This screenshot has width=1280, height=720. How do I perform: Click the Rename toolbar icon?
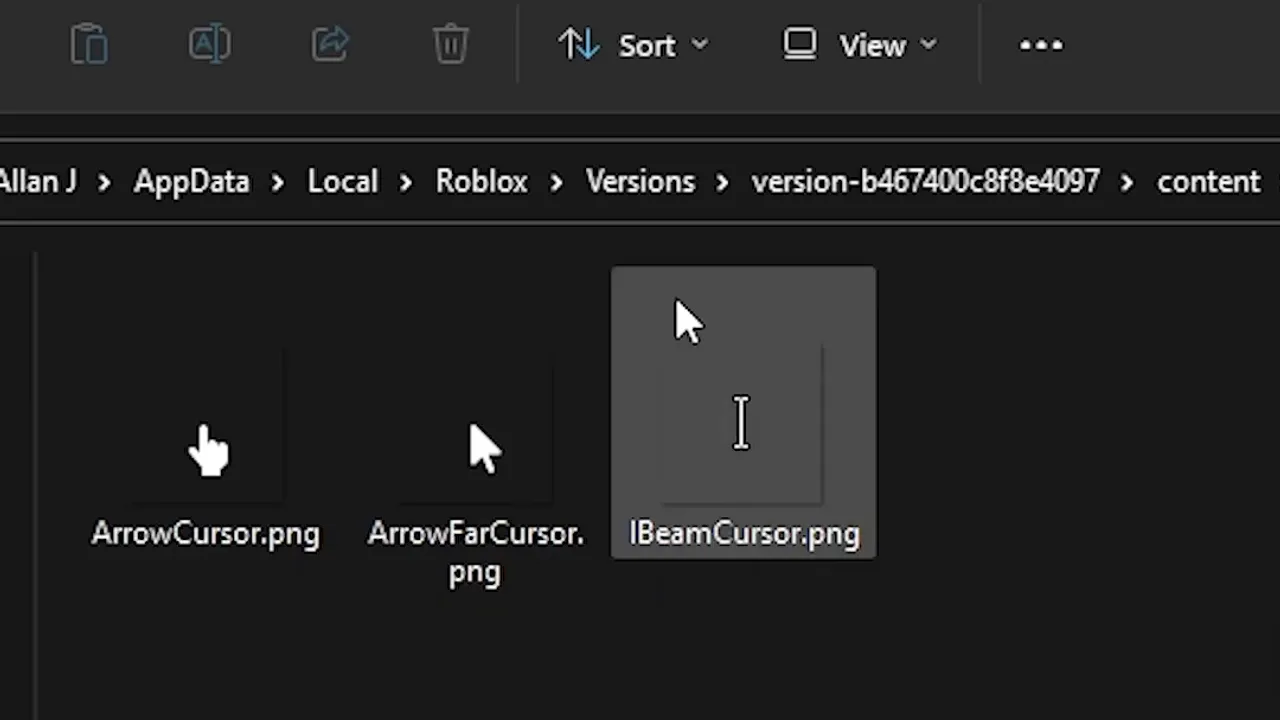click(x=210, y=45)
